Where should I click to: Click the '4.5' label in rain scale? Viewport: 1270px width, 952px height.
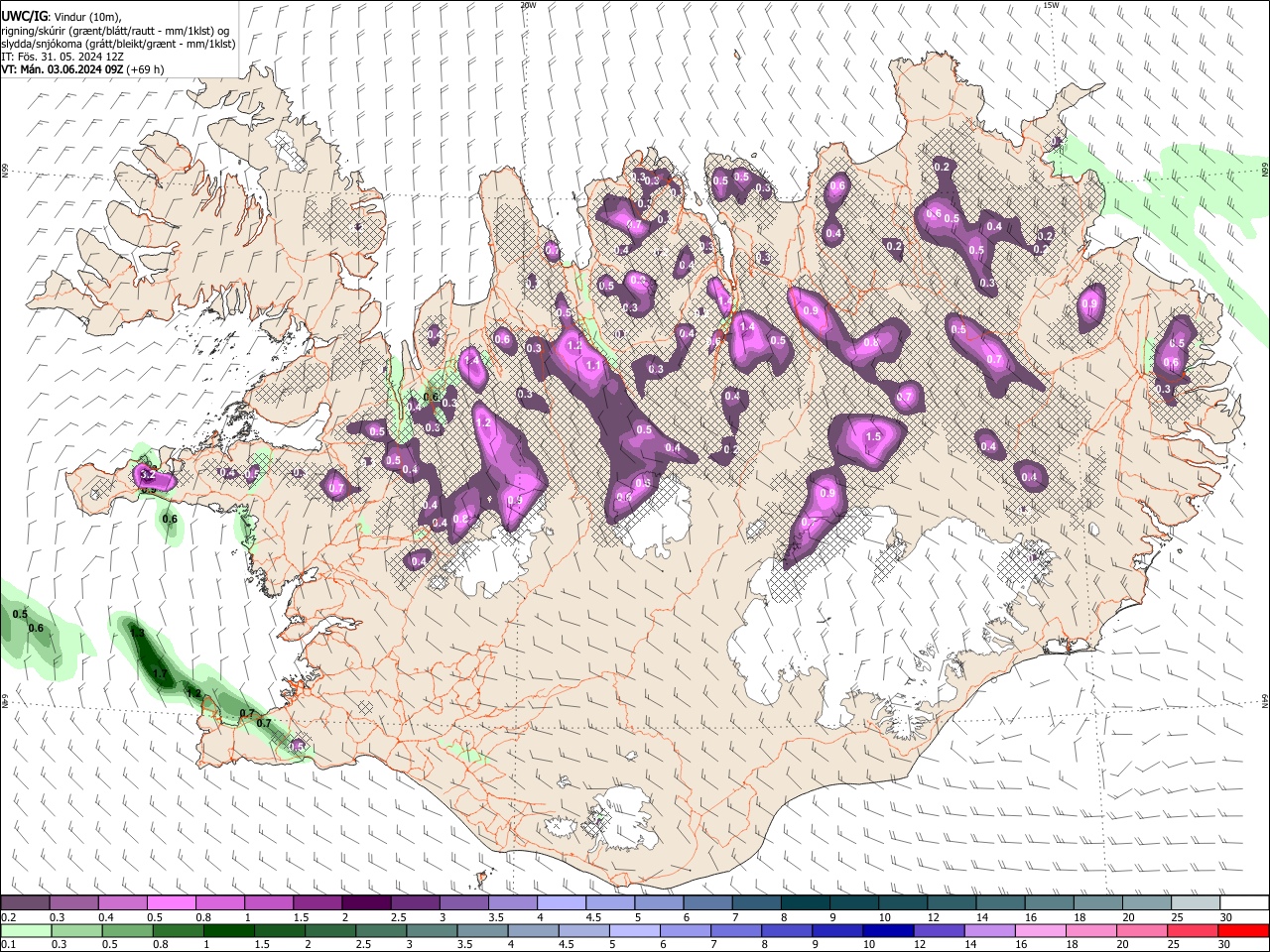pyautogui.click(x=567, y=944)
